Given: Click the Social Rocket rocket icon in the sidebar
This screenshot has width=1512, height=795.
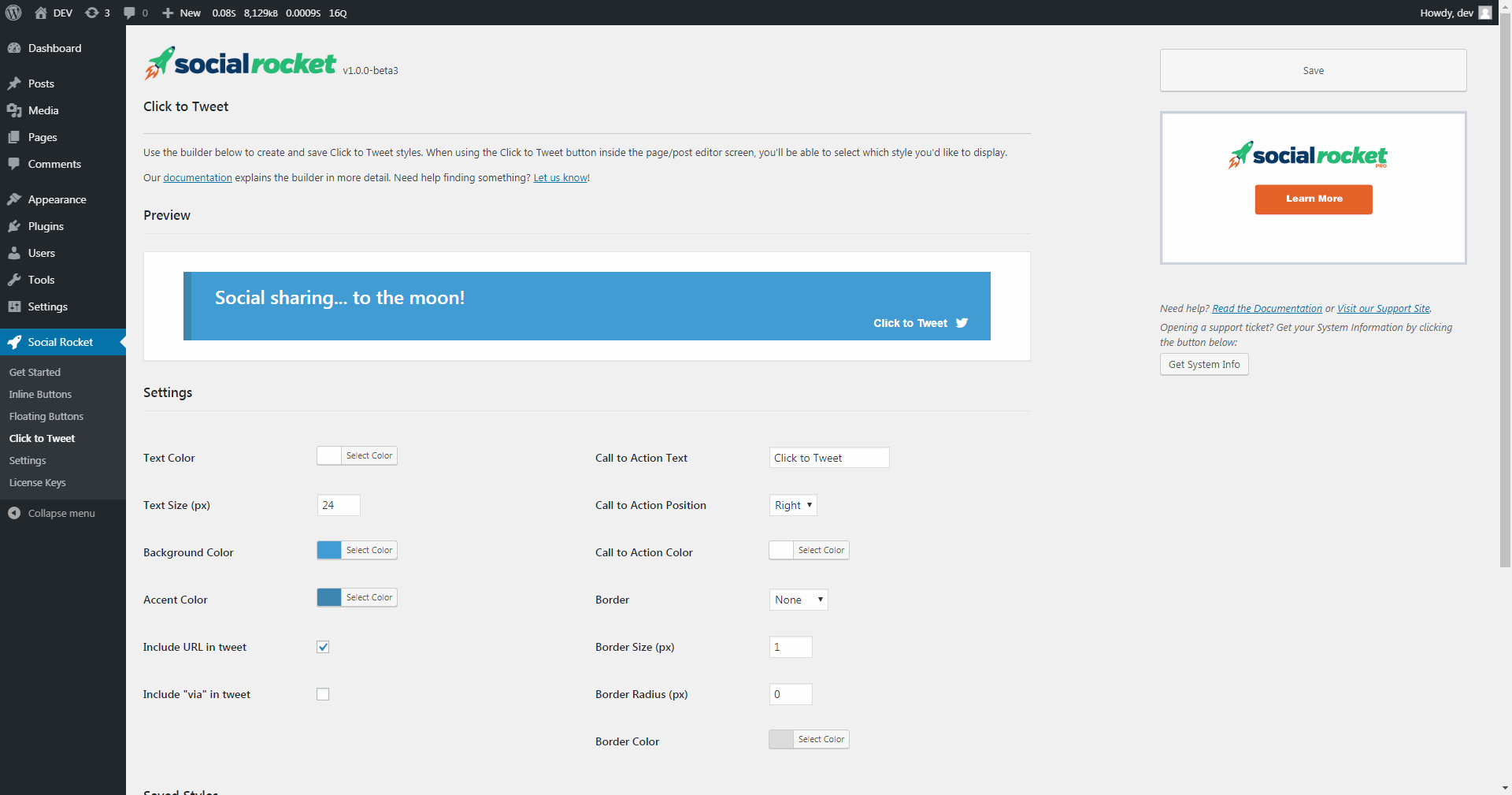Looking at the screenshot, I should pyautogui.click(x=14, y=342).
